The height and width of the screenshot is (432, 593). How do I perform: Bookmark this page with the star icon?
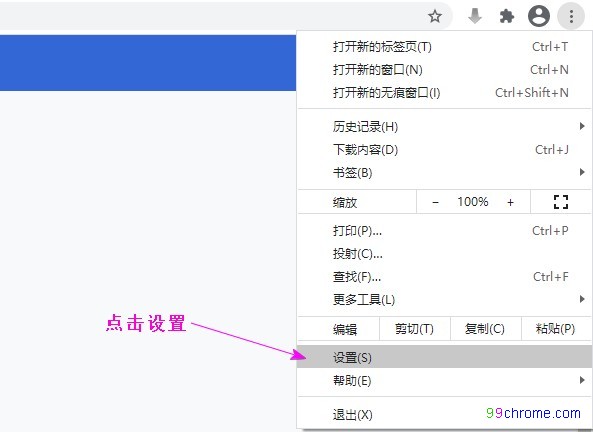[x=435, y=16]
